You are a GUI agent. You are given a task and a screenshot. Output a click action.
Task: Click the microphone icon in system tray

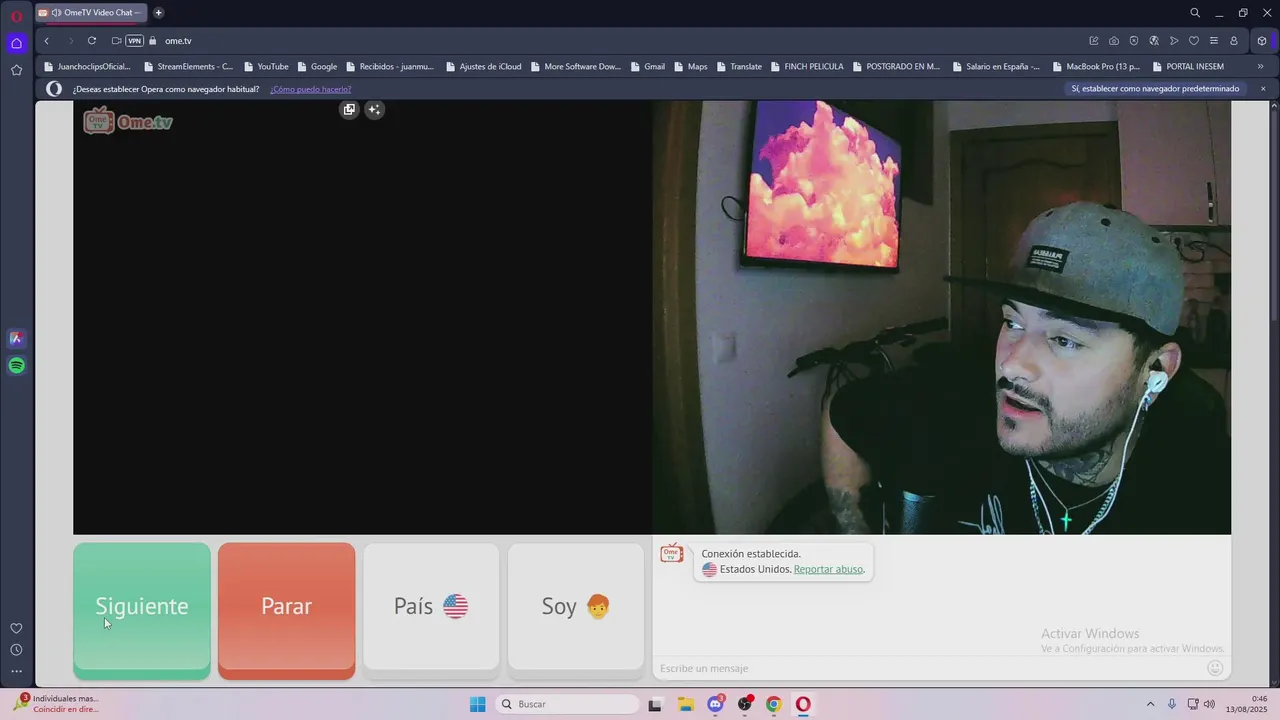[x=1172, y=704]
